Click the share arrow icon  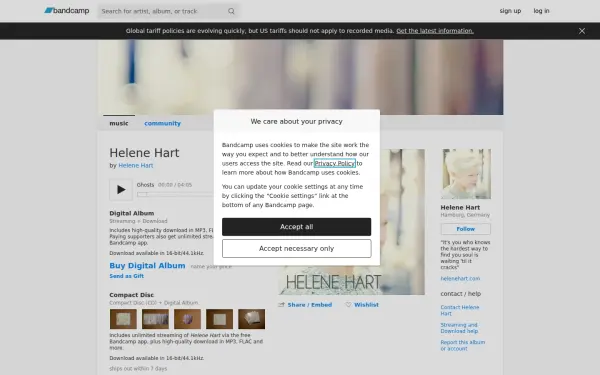[281, 305]
